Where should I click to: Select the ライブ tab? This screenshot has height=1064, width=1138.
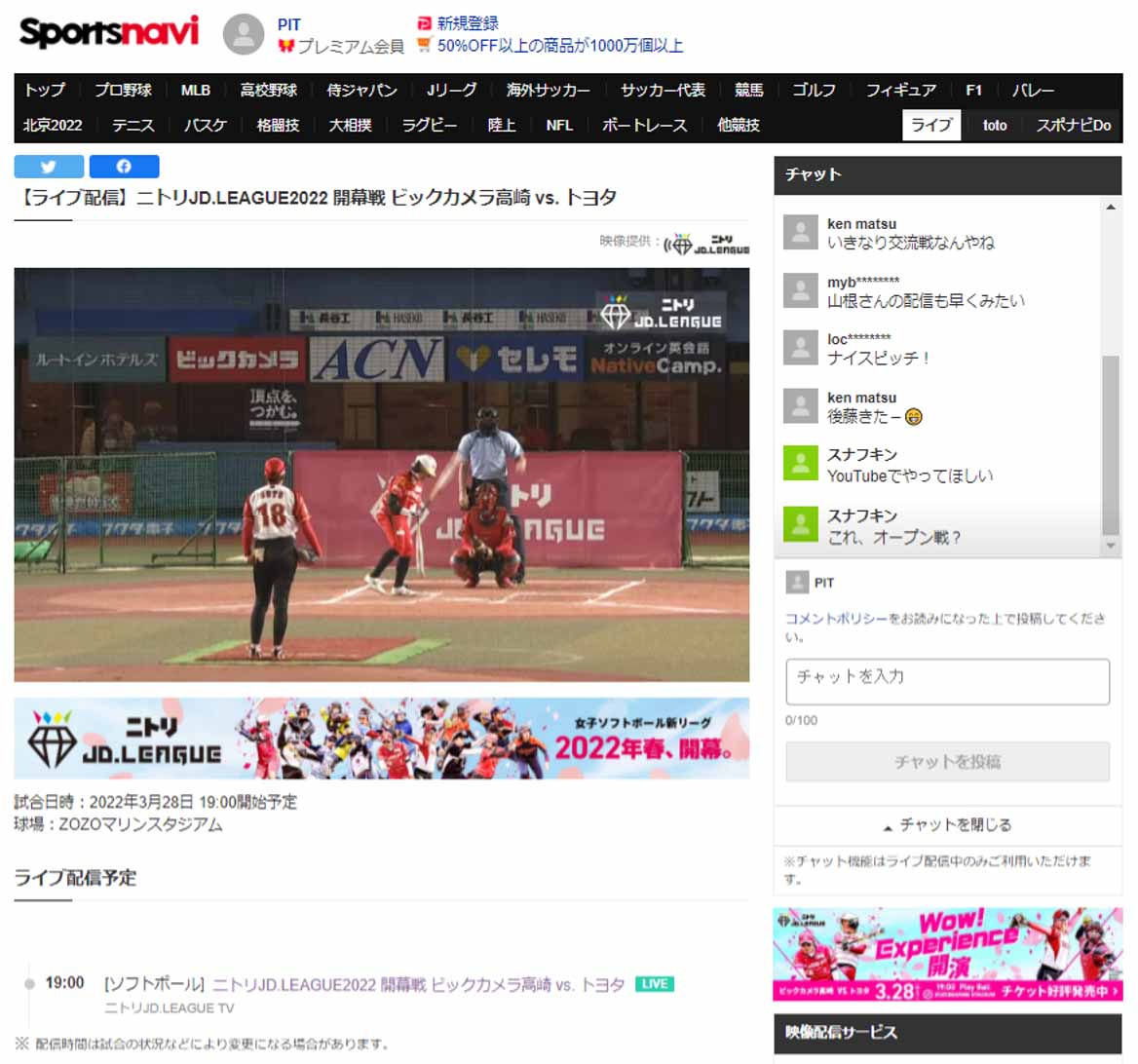[x=931, y=125]
